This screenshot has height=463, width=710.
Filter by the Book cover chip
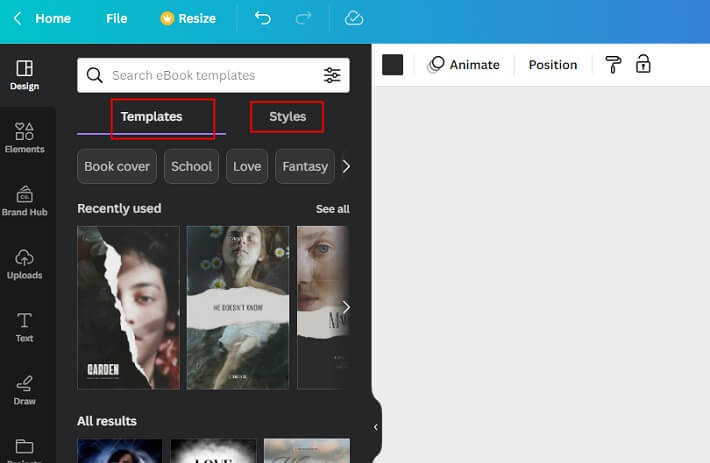pos(117,167)
